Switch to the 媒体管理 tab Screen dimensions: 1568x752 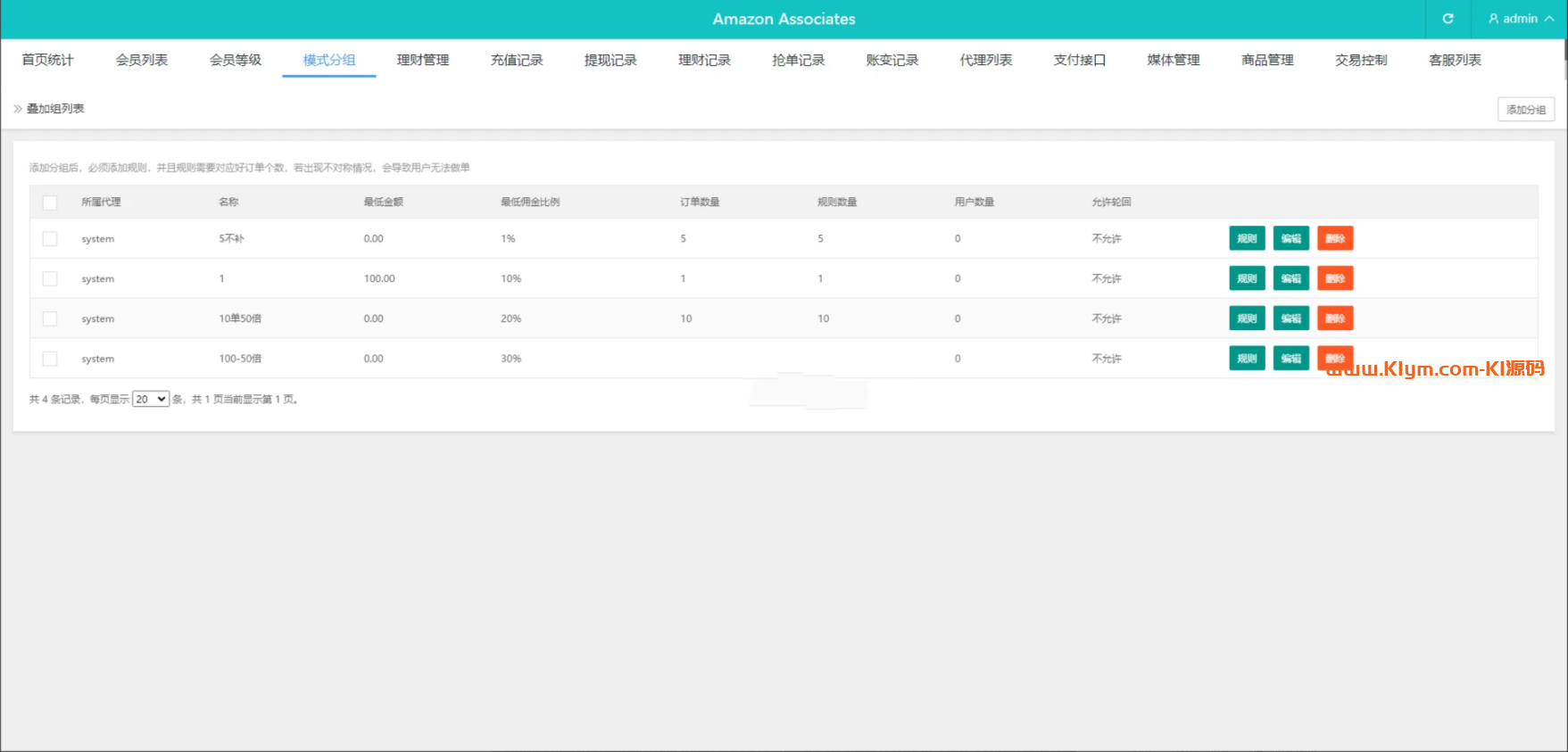(x=1174, y=60)
